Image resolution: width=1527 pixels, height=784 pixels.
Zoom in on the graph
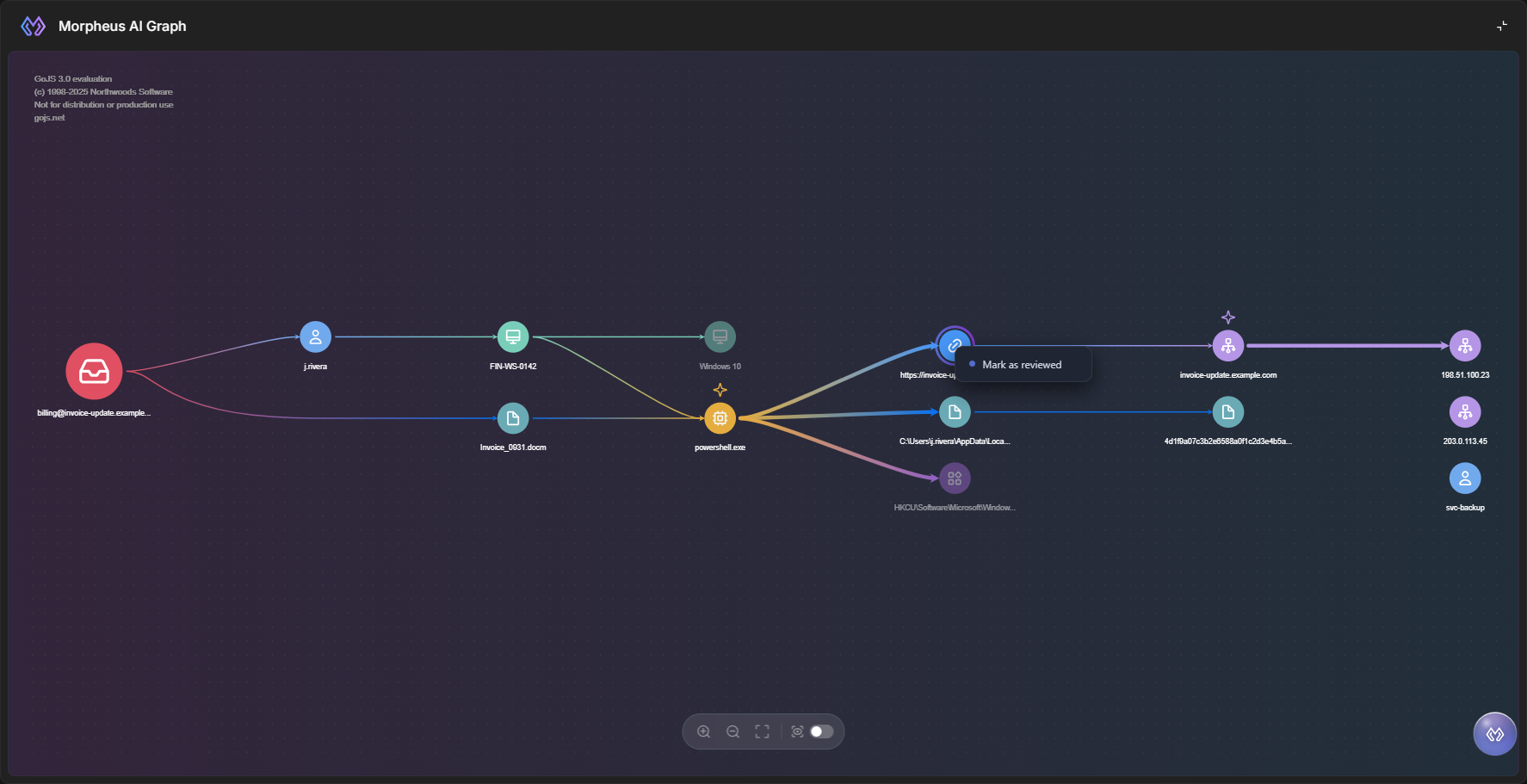[x=703, y=732]
